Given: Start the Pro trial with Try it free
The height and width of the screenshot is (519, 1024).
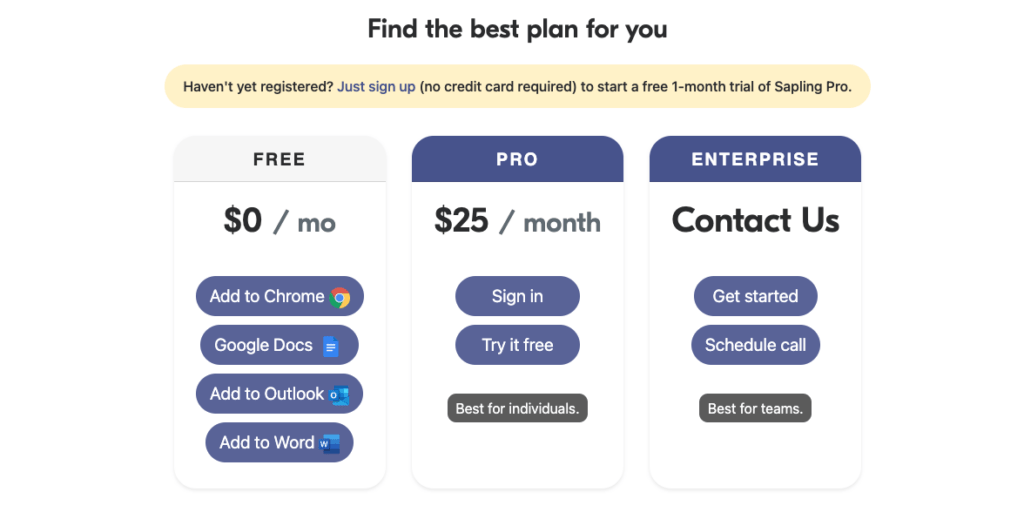Looking at the screenshot, I should [517, 345].
